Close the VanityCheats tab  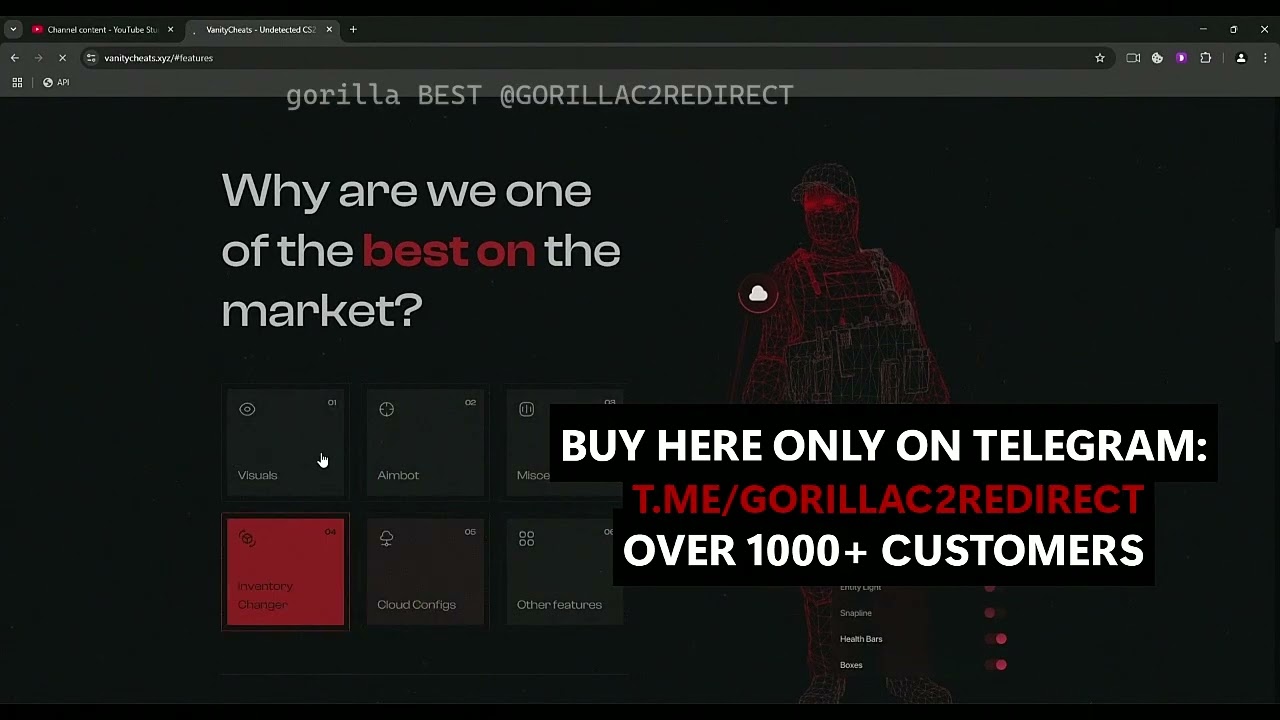[x=329, y=30]
